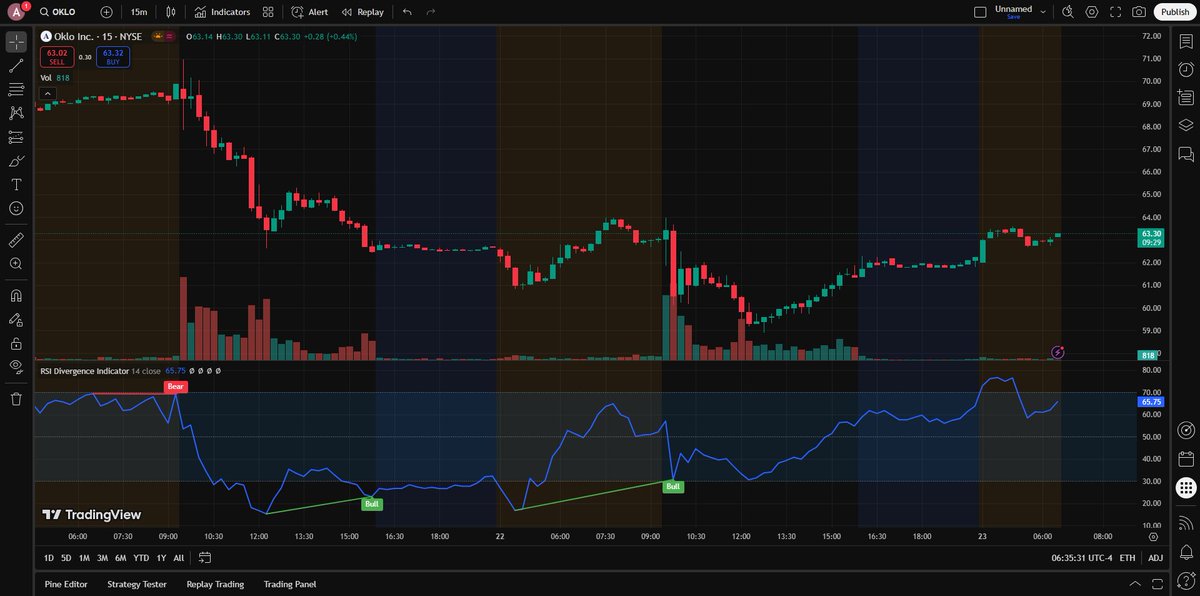Toggle lock all drawings padlock
1200x596 pixels.
point(16,343)
